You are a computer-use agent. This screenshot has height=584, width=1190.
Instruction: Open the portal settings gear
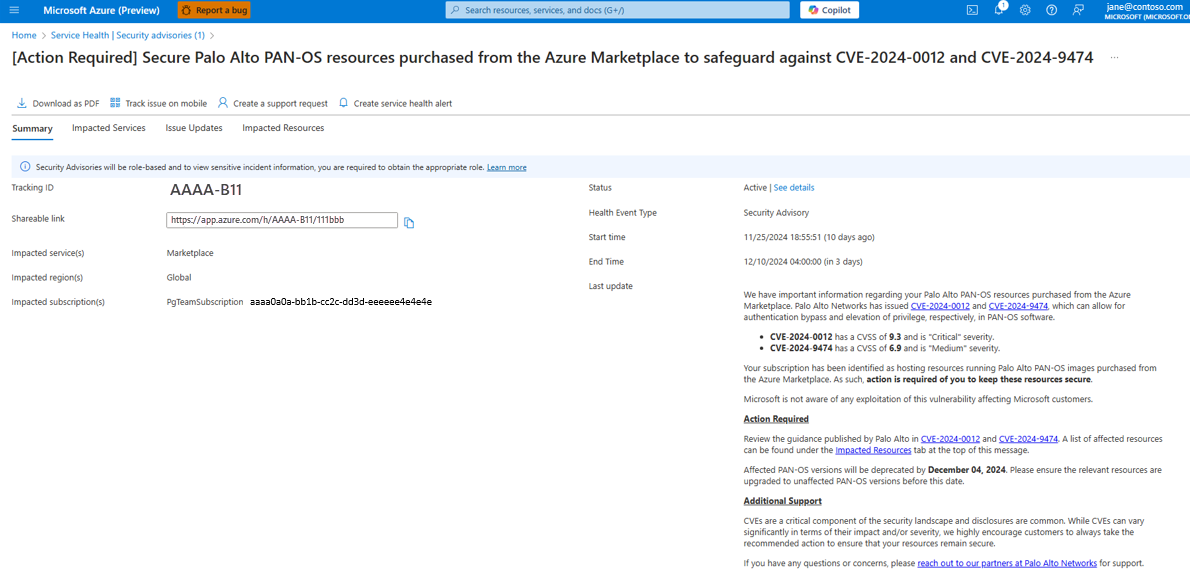[1025, 11]
